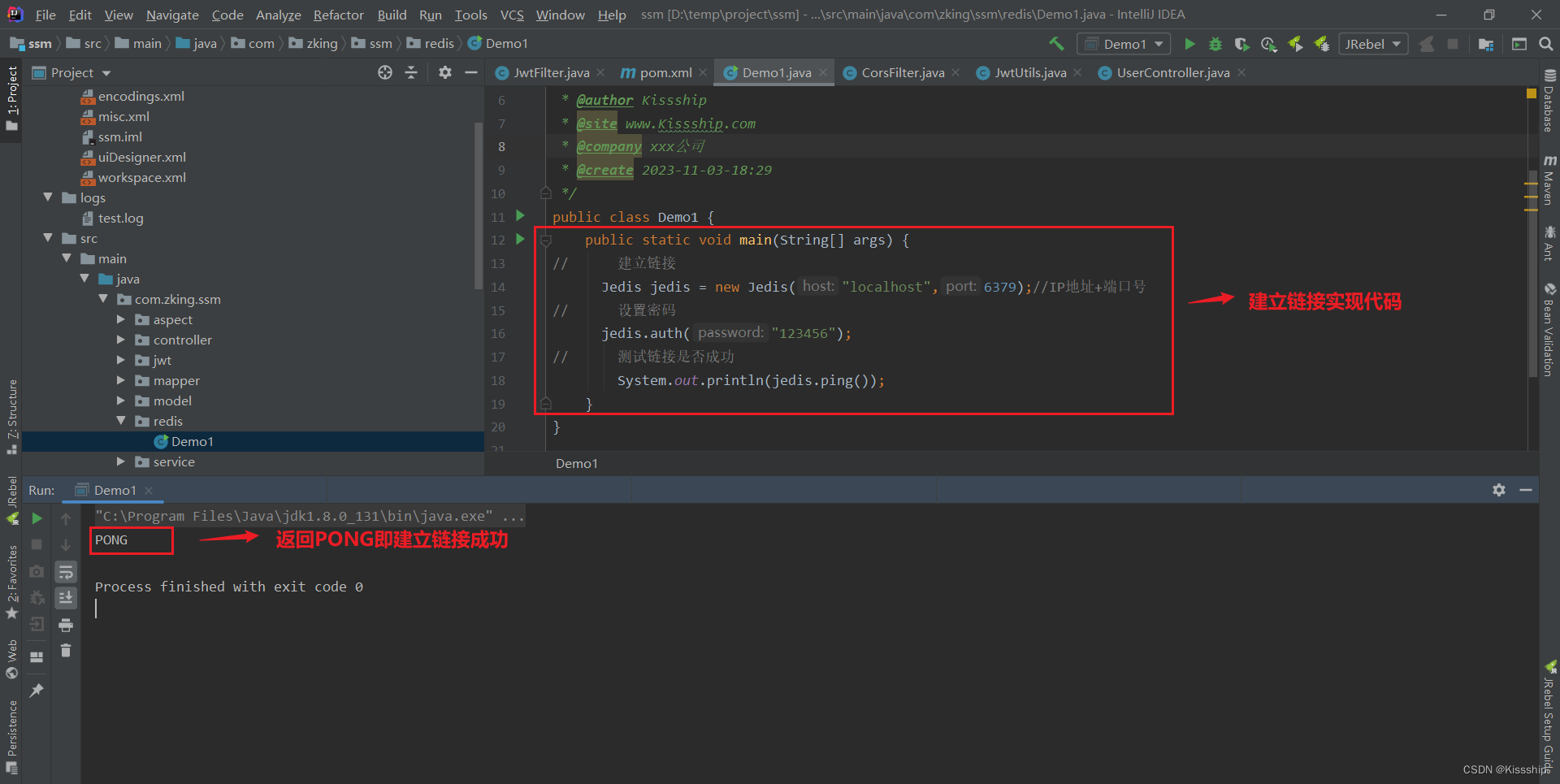
Task: Open the File menu
Action: 45,15
